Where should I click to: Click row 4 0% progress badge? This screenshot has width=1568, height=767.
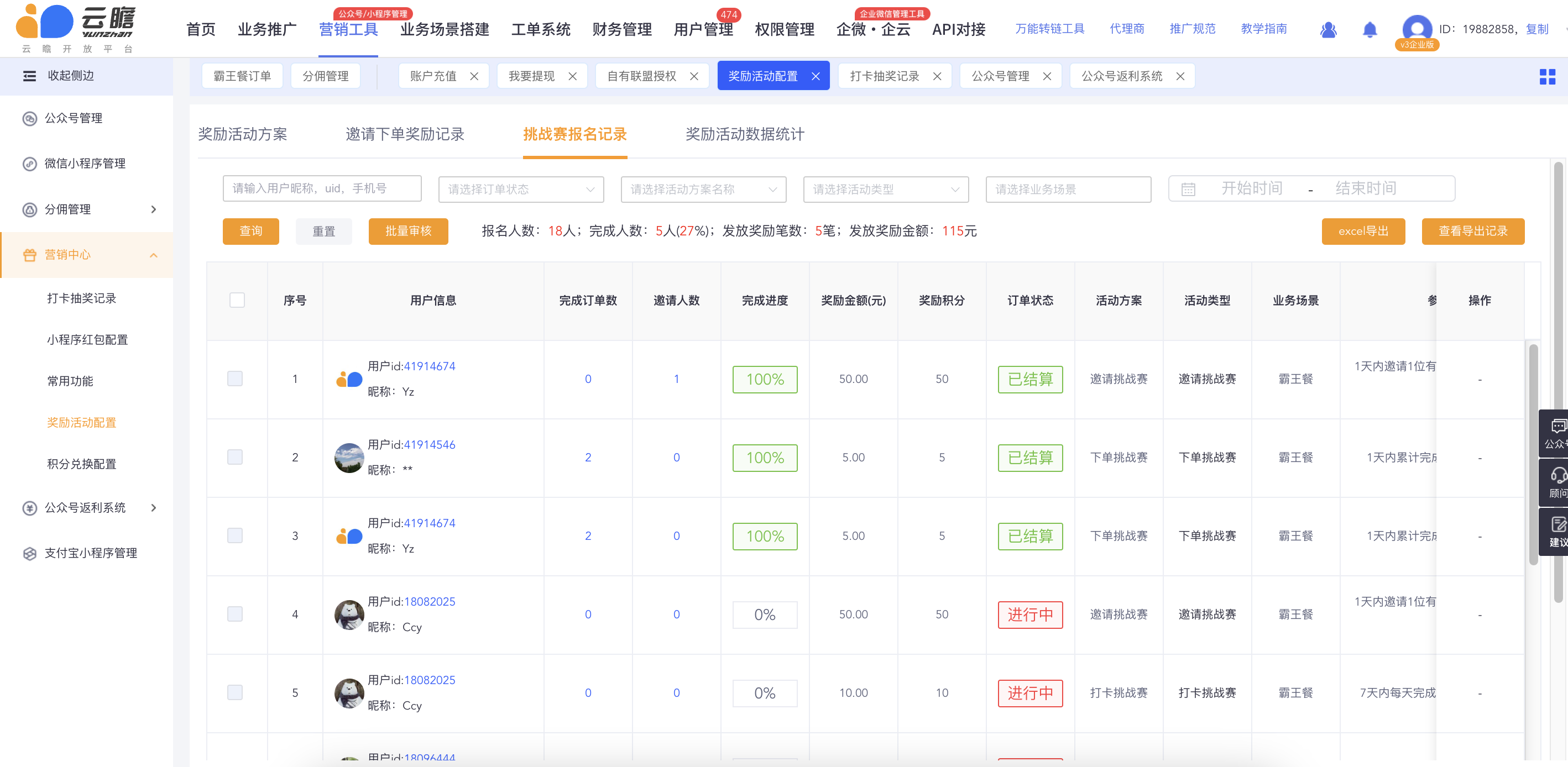[765, 615]
